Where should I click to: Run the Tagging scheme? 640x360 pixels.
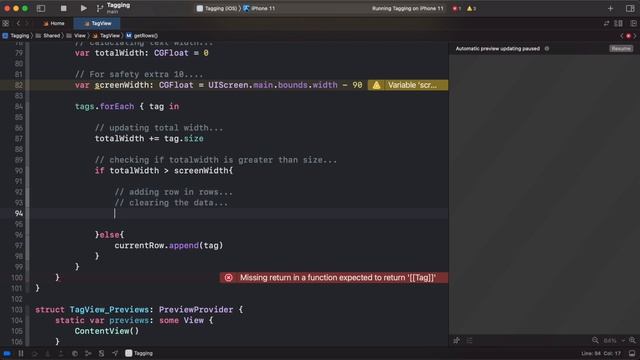tap(83, 8)
